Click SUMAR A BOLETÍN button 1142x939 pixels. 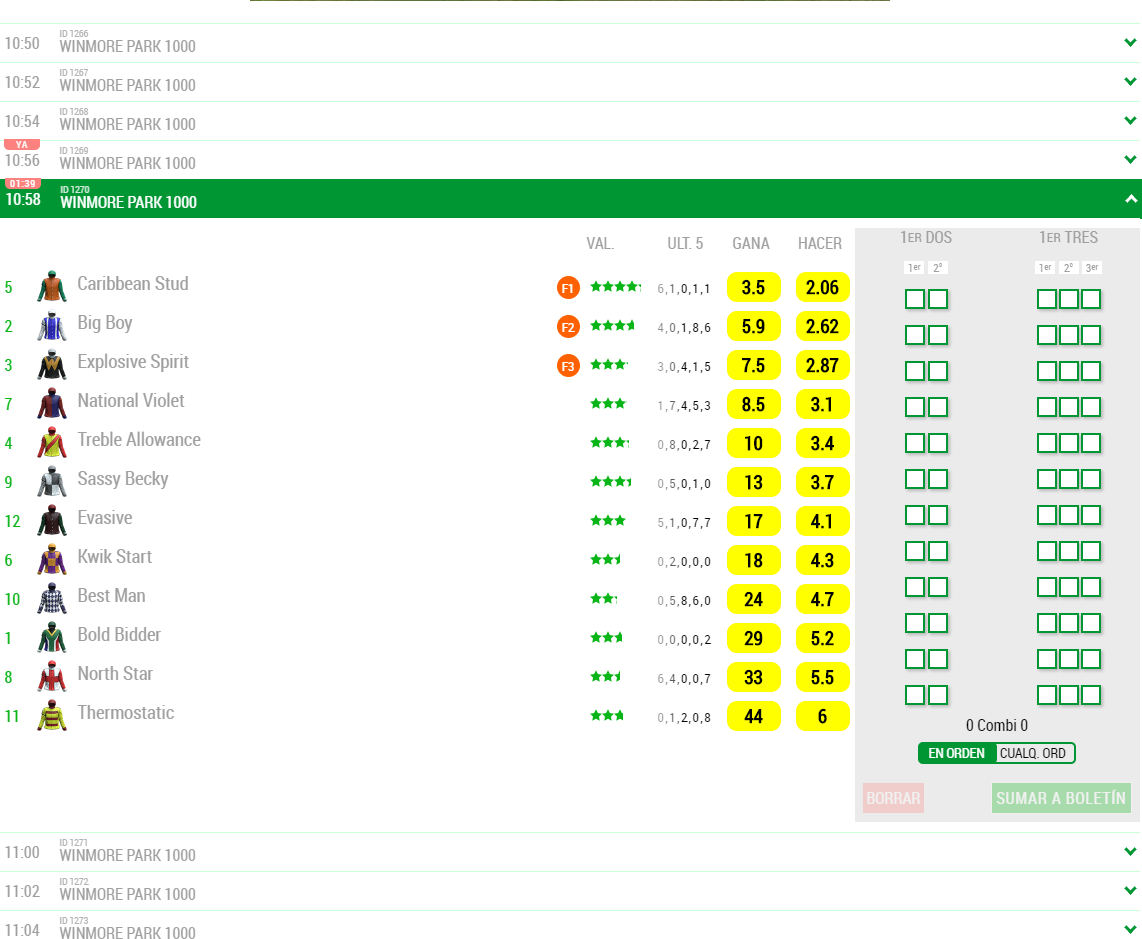pos(1061,798)
